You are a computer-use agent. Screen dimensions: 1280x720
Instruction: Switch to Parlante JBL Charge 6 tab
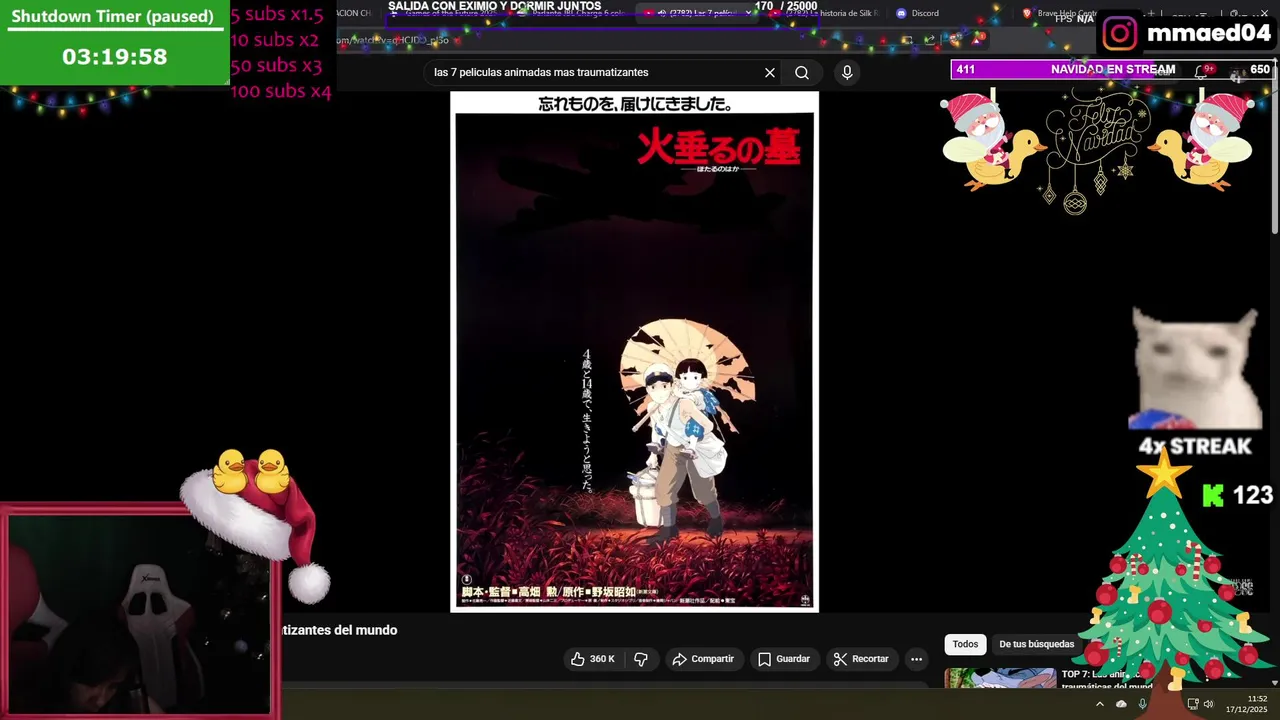click(572, 13)
